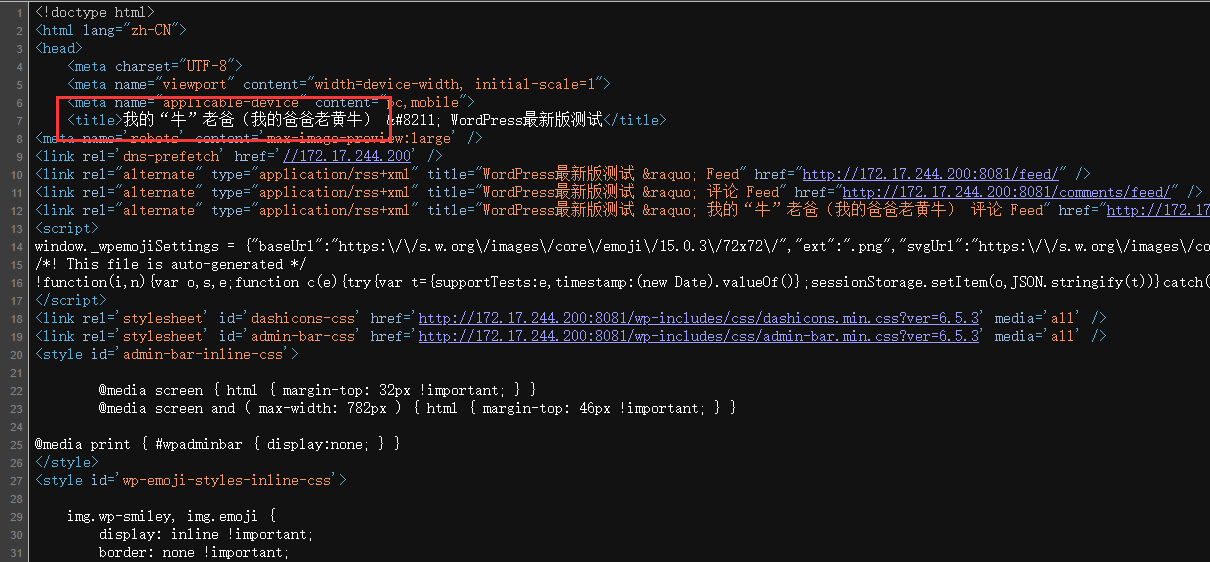The height and width of the screenshot is (562, 1210).
Task: Open the cut-off link on line 12
Action: [1158, 210]
